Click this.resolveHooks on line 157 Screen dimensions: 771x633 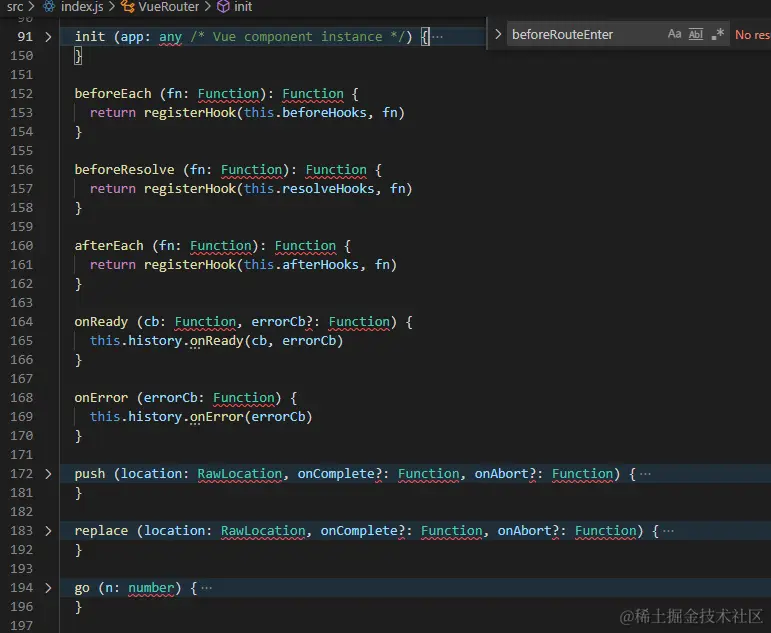pyautogui.click(x=309, y=188)
